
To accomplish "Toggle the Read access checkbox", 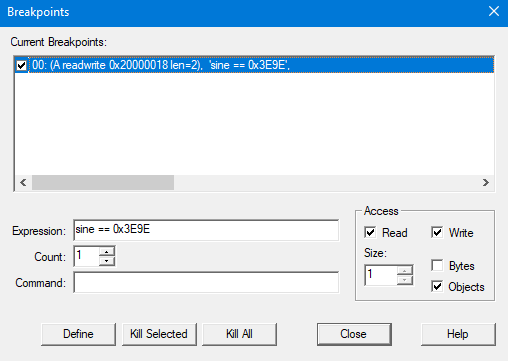I will 370,232.
